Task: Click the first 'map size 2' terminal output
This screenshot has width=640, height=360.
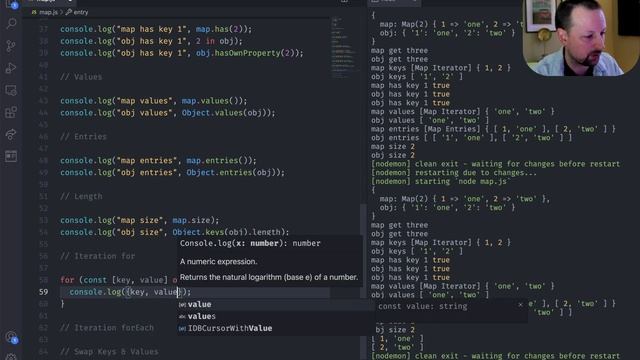Action: pos(393,147)
